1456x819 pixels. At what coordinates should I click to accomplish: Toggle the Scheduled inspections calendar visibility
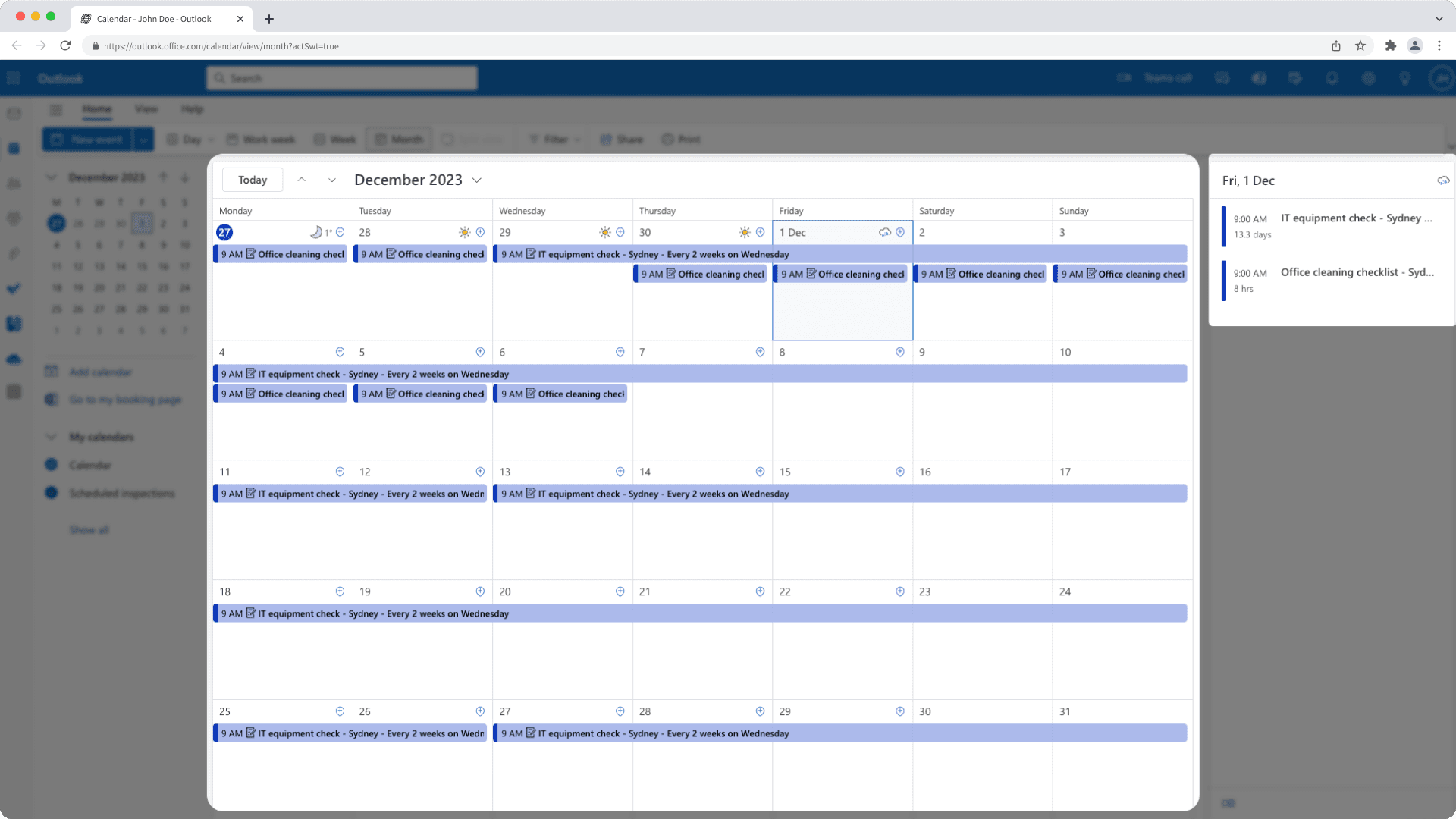[x=51, y=493]
